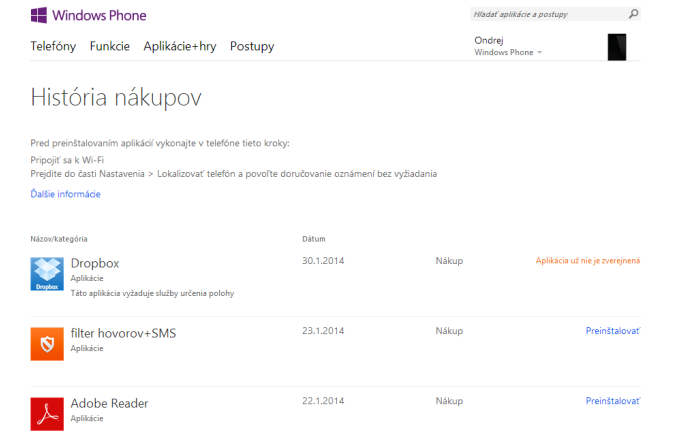Click the História nákupov heading
Screen dimensions: 679x446
[x=116, y=97]
